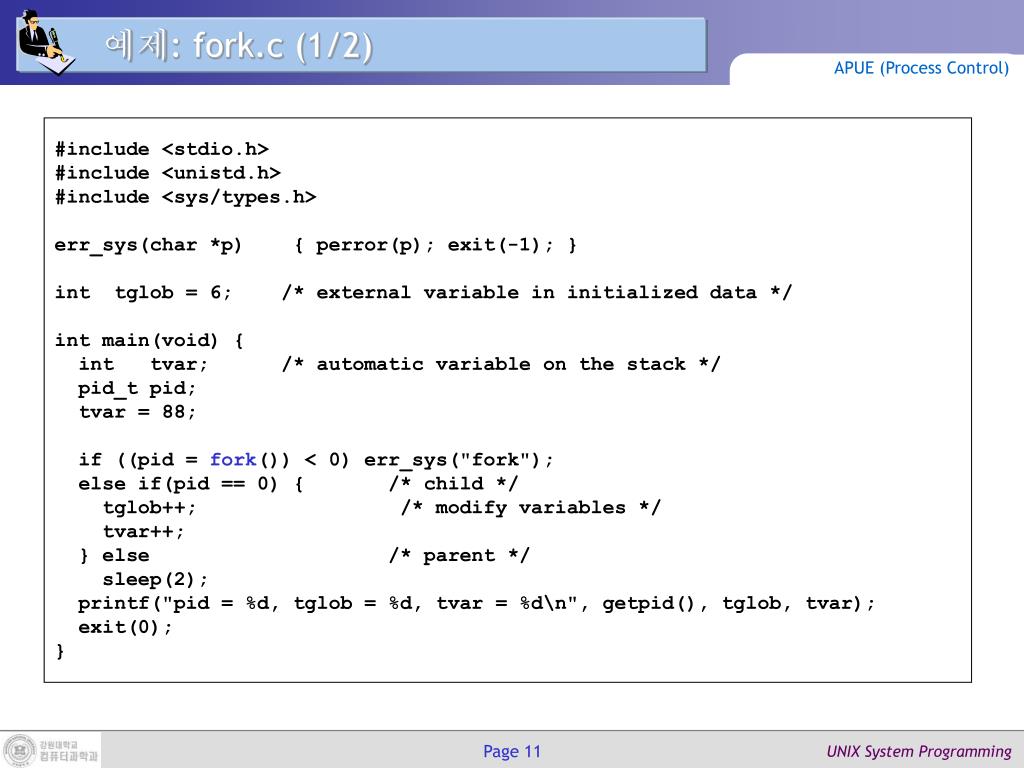1024x768 pixels.
Task: Click '{ perror(p); exit(-1); }' body
Action: (x=436, y=246)
